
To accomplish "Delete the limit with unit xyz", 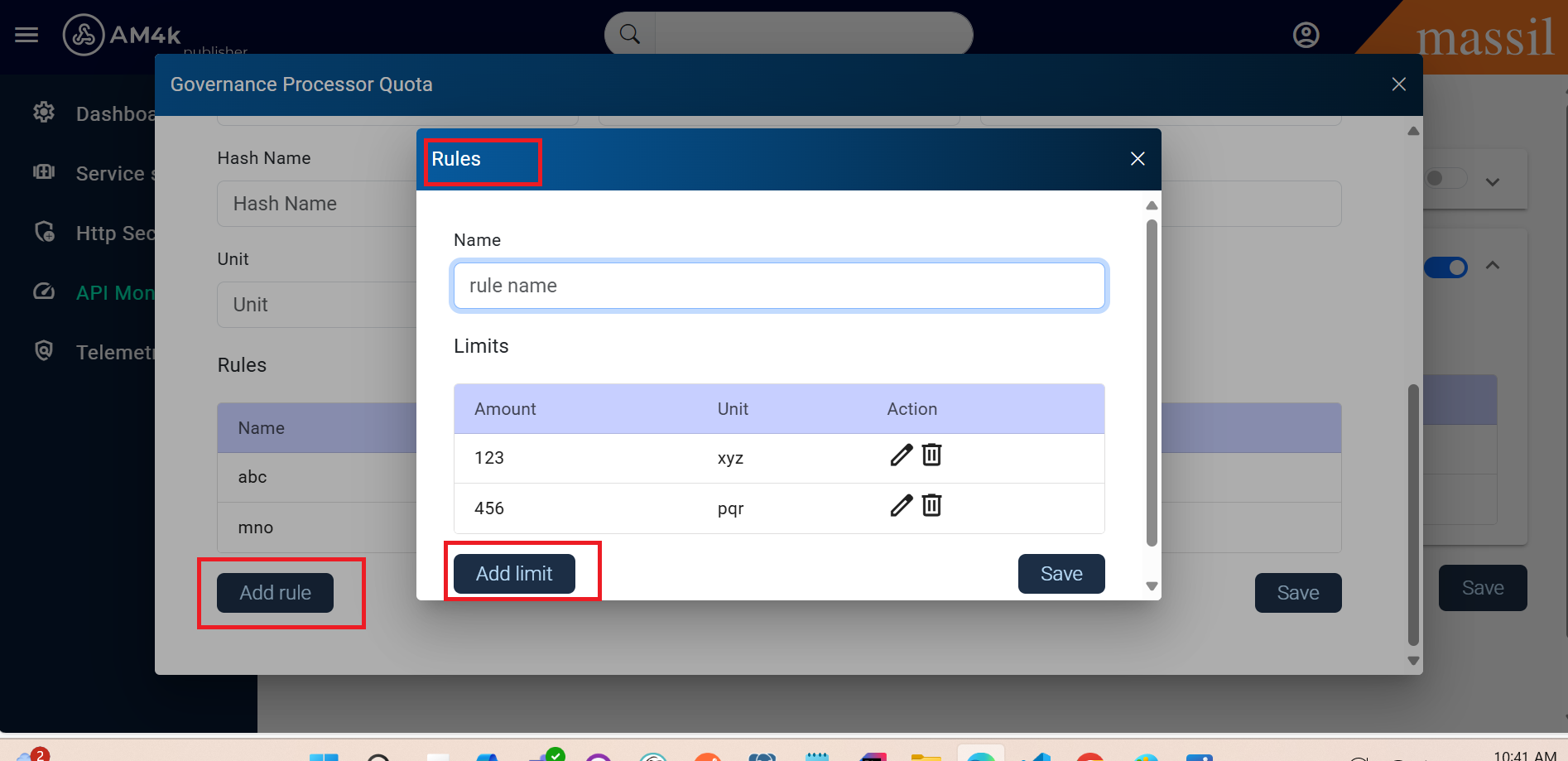I will click(932, 455).
